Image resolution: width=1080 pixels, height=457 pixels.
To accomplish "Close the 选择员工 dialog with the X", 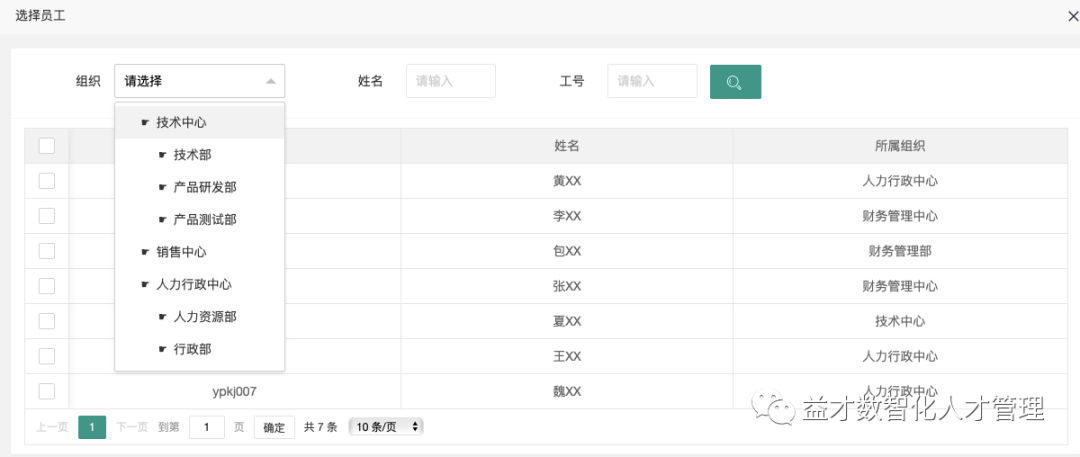I will point(1072,17).
